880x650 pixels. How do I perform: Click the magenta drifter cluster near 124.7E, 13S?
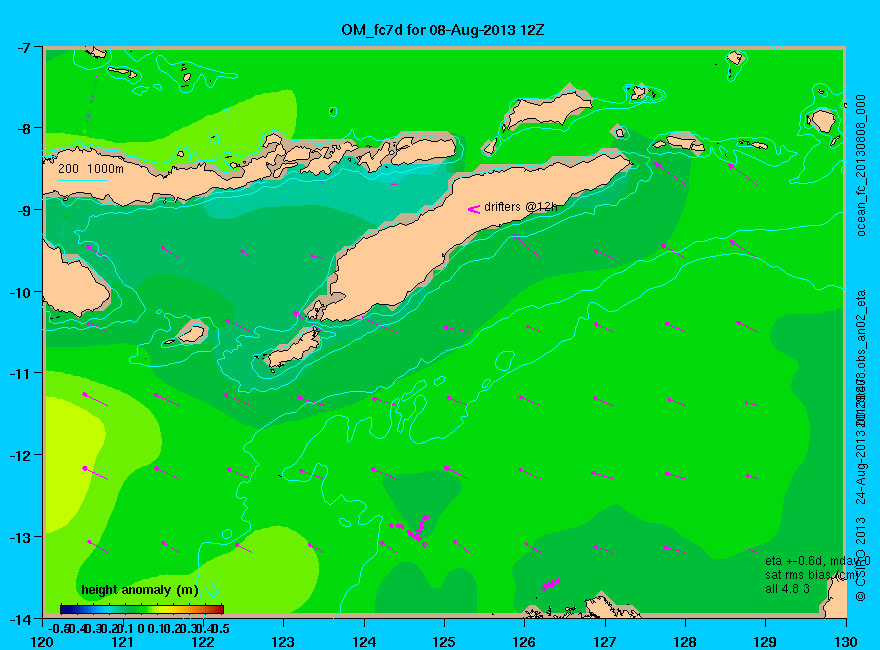tap(412, 530)
